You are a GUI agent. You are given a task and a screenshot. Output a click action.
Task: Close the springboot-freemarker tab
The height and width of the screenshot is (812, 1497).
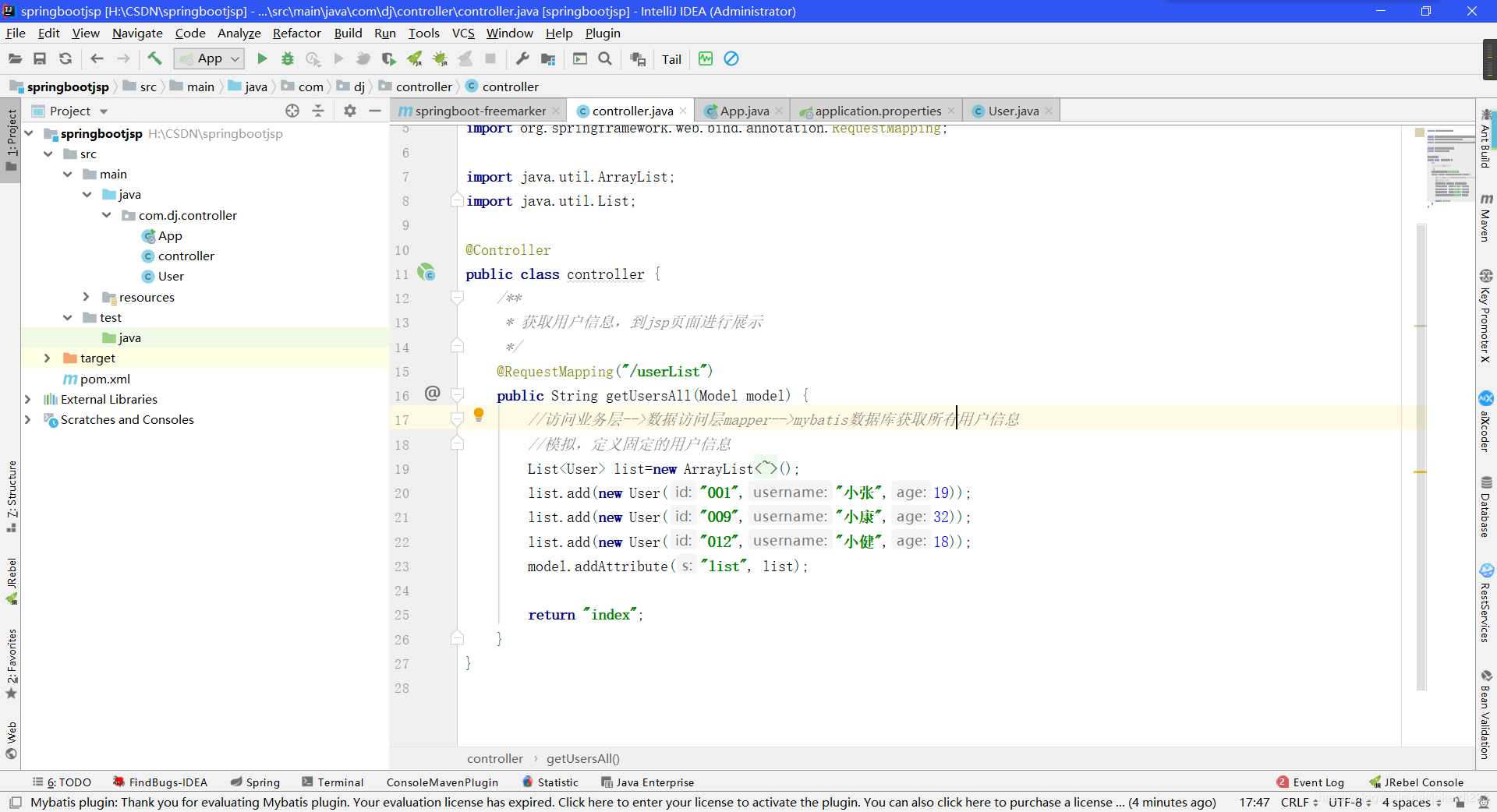coord(556,111)
